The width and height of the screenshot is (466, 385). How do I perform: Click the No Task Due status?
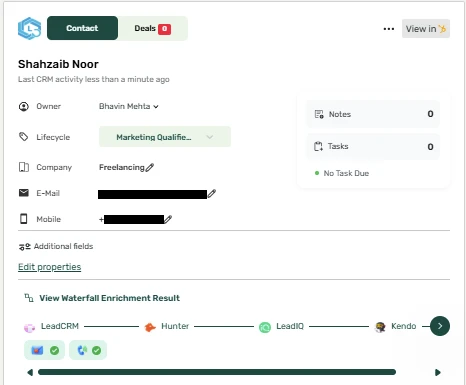point(342,173)
